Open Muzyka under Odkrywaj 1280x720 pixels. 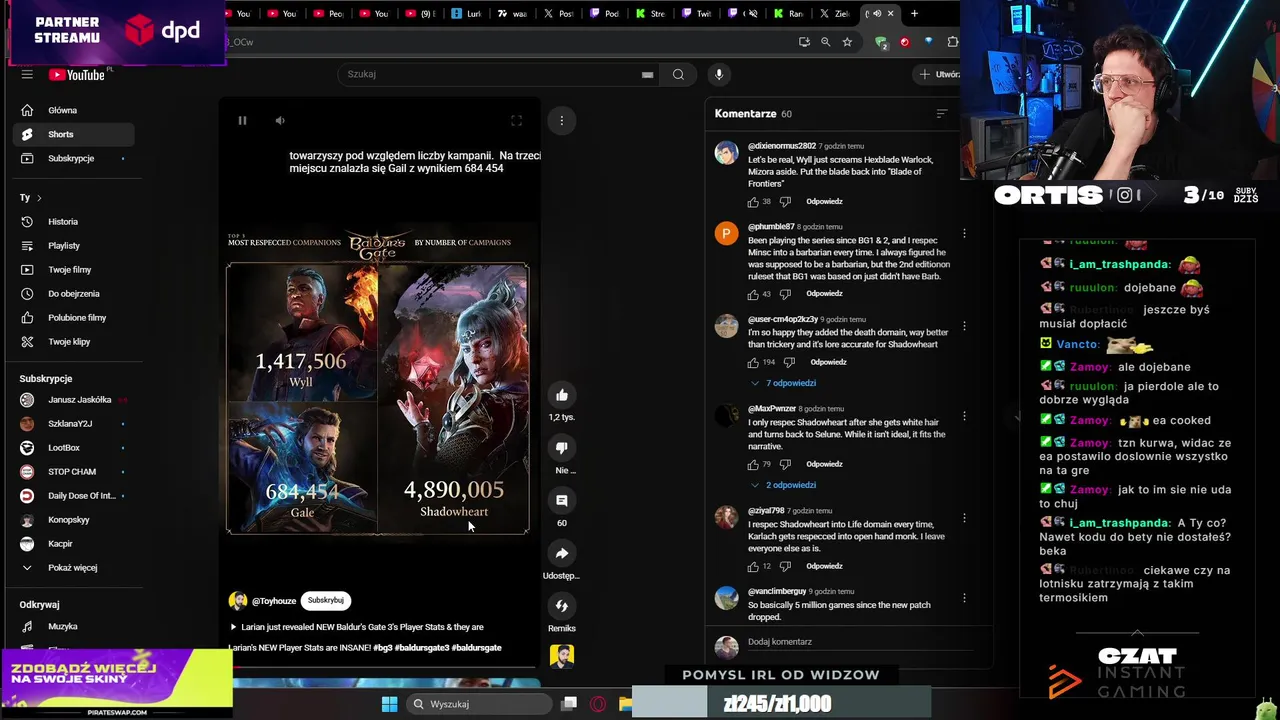(x=75, y=627)
